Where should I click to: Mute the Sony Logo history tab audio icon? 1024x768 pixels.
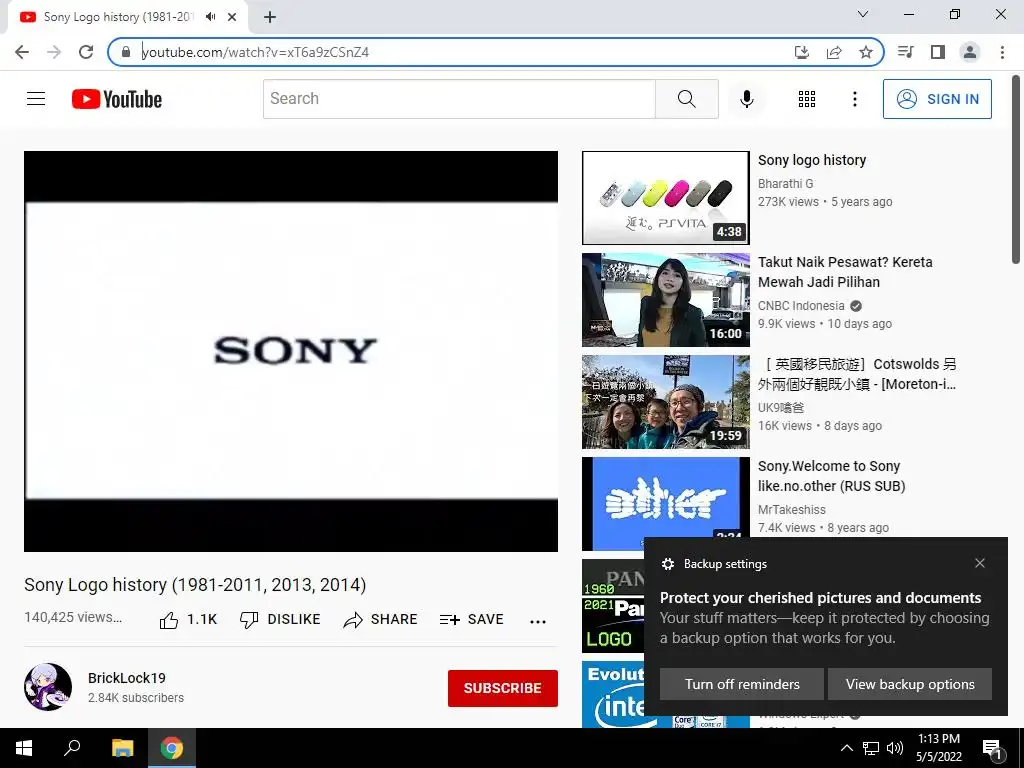click(210, 17)
